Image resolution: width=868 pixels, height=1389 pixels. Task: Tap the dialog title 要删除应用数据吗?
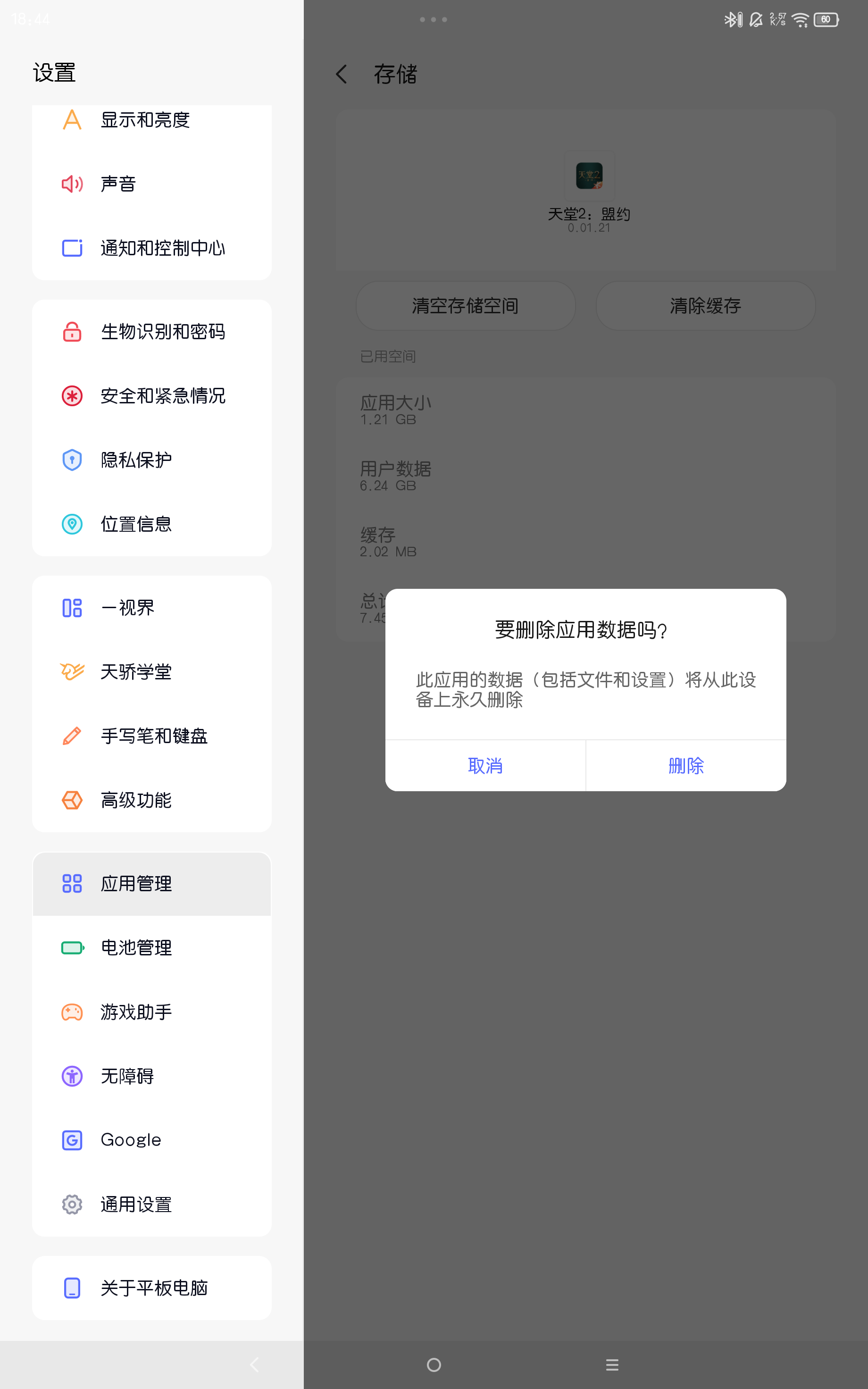coord(581,630)
